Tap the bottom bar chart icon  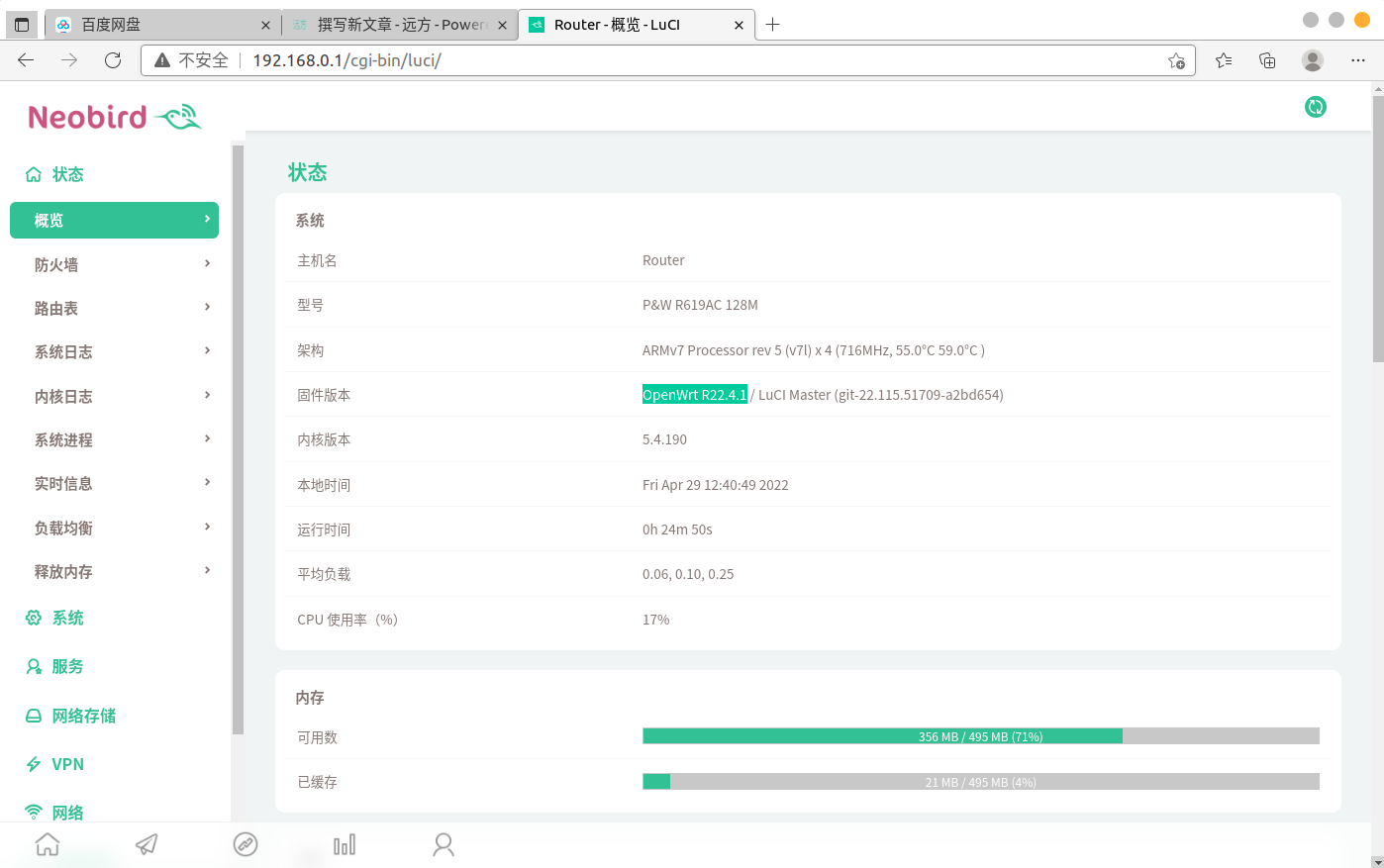point(345,844)
